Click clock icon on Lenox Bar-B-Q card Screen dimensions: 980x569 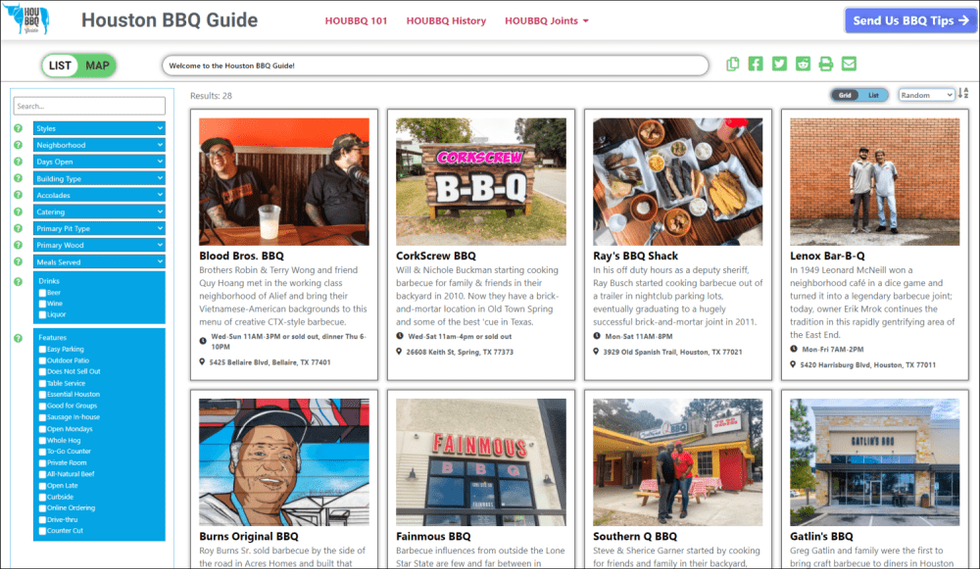click(794, 349)
